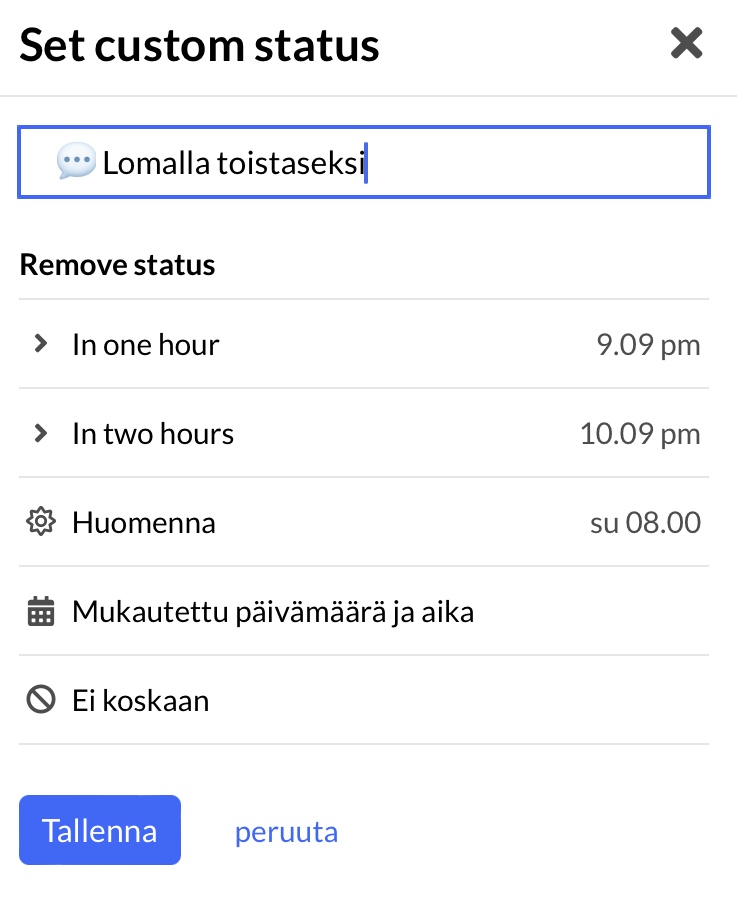Click the 10.09 pm time label
The image size is (737, 921).
[640, 435]
